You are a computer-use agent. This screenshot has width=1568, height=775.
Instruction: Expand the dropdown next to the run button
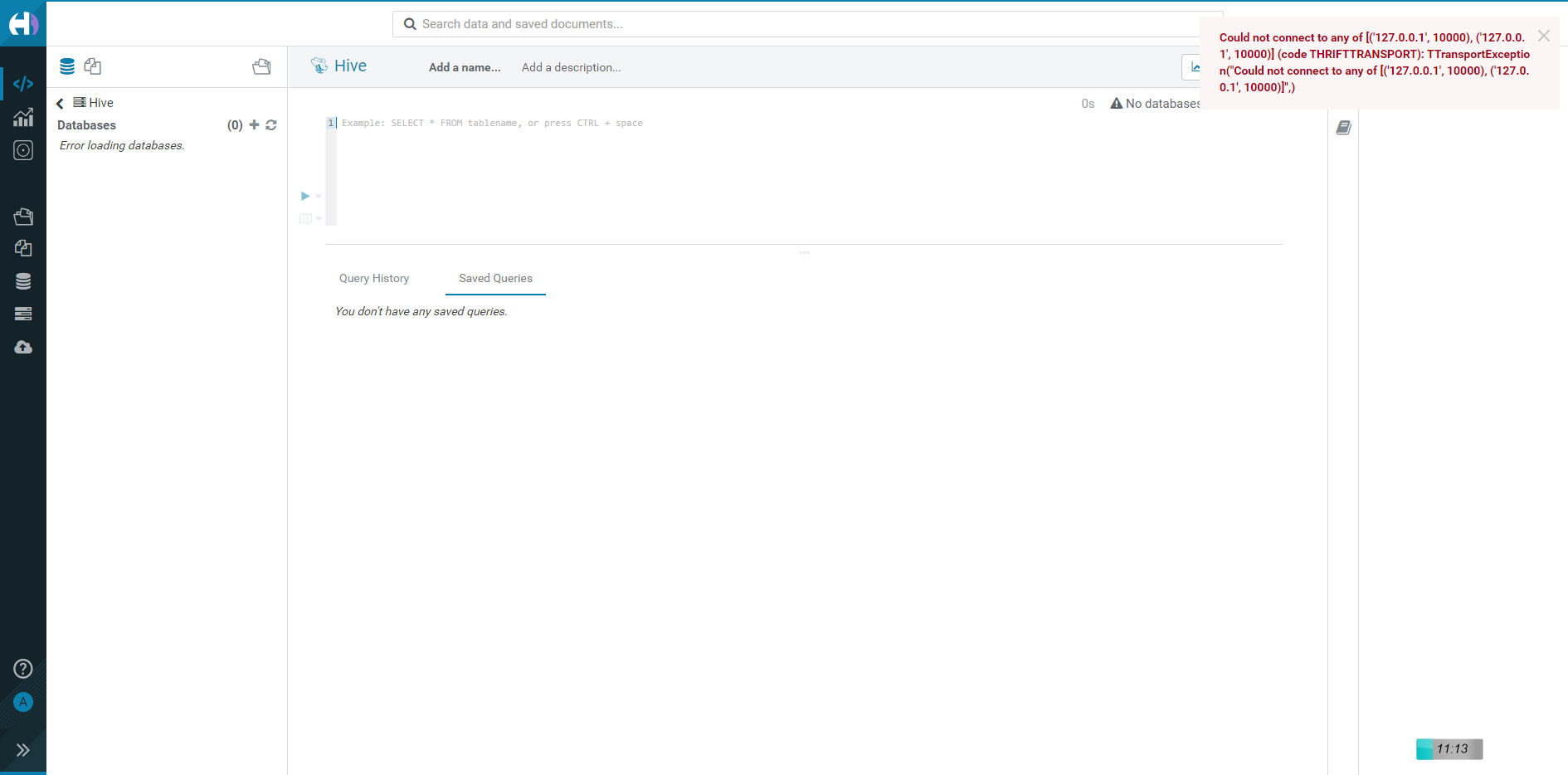[317, 196]
